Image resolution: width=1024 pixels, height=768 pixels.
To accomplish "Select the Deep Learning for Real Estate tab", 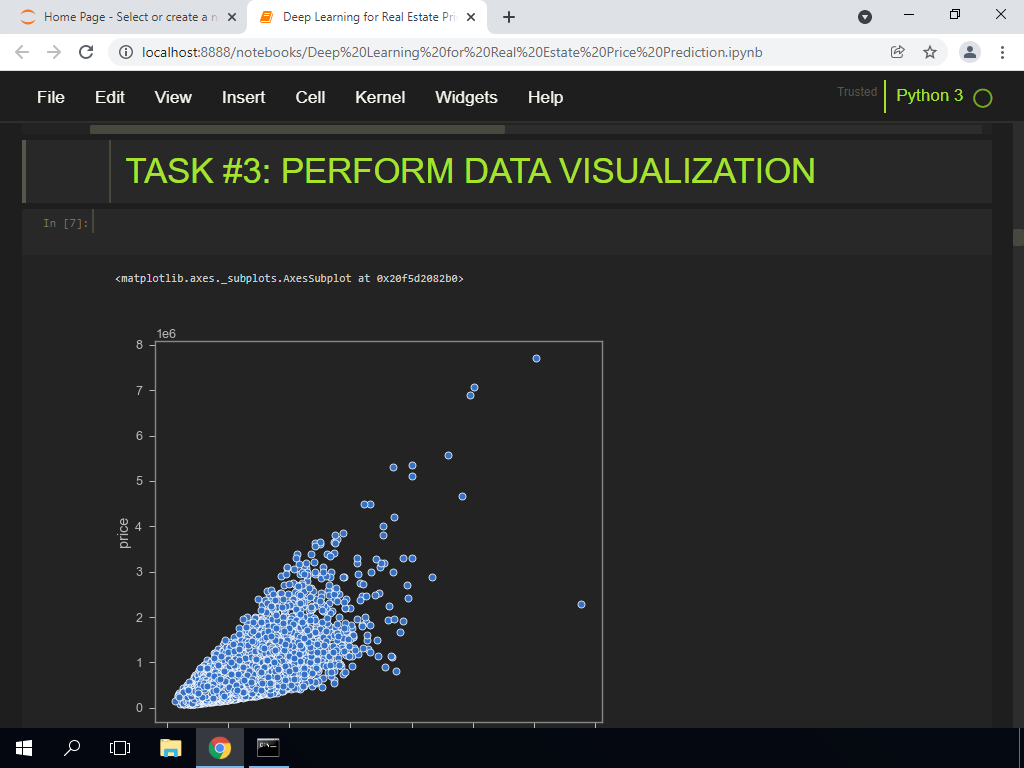I will coord(368,17).
